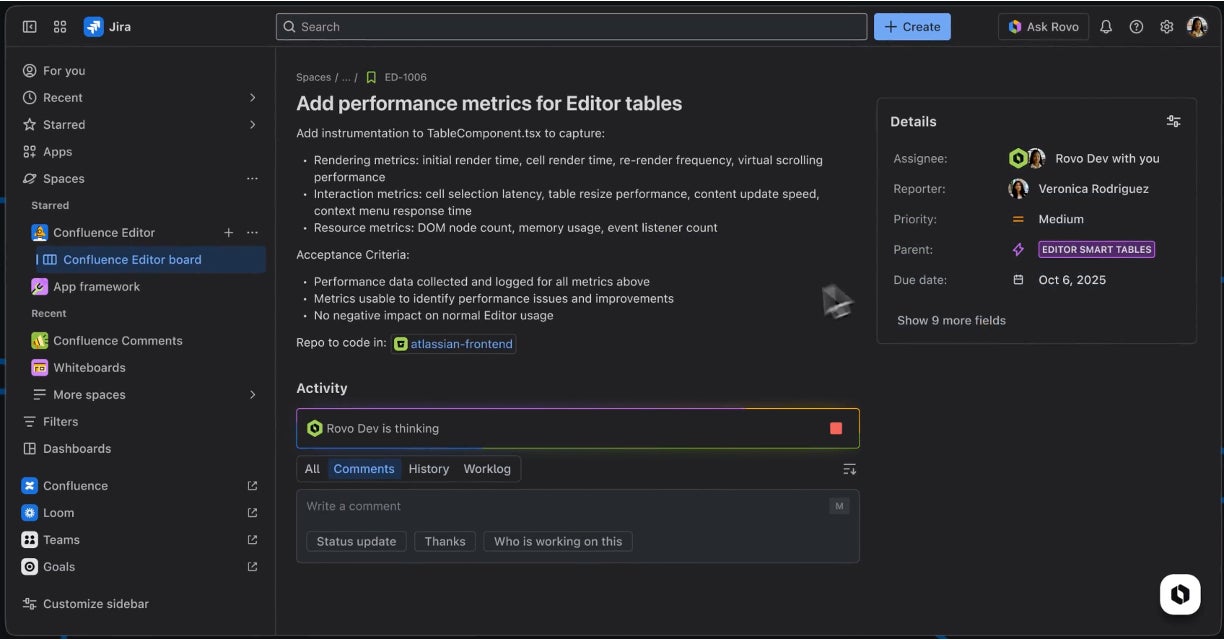Expand More spaces in the sidebar
This screenshot has width=1224, height=640.
[252, 395]
